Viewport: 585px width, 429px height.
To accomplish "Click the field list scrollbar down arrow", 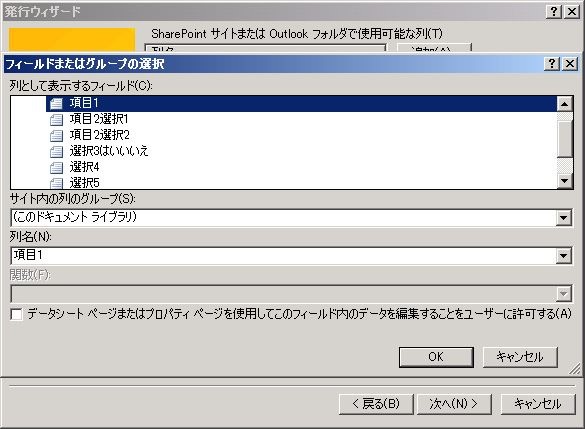I will [564, 181].
